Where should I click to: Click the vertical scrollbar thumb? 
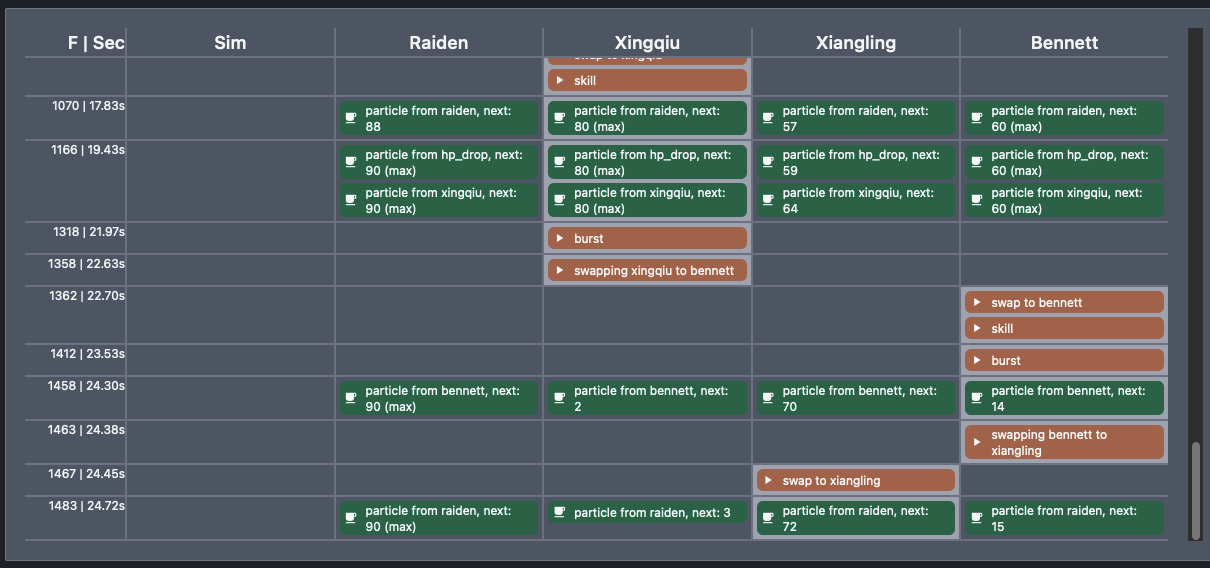[1194, 488]
